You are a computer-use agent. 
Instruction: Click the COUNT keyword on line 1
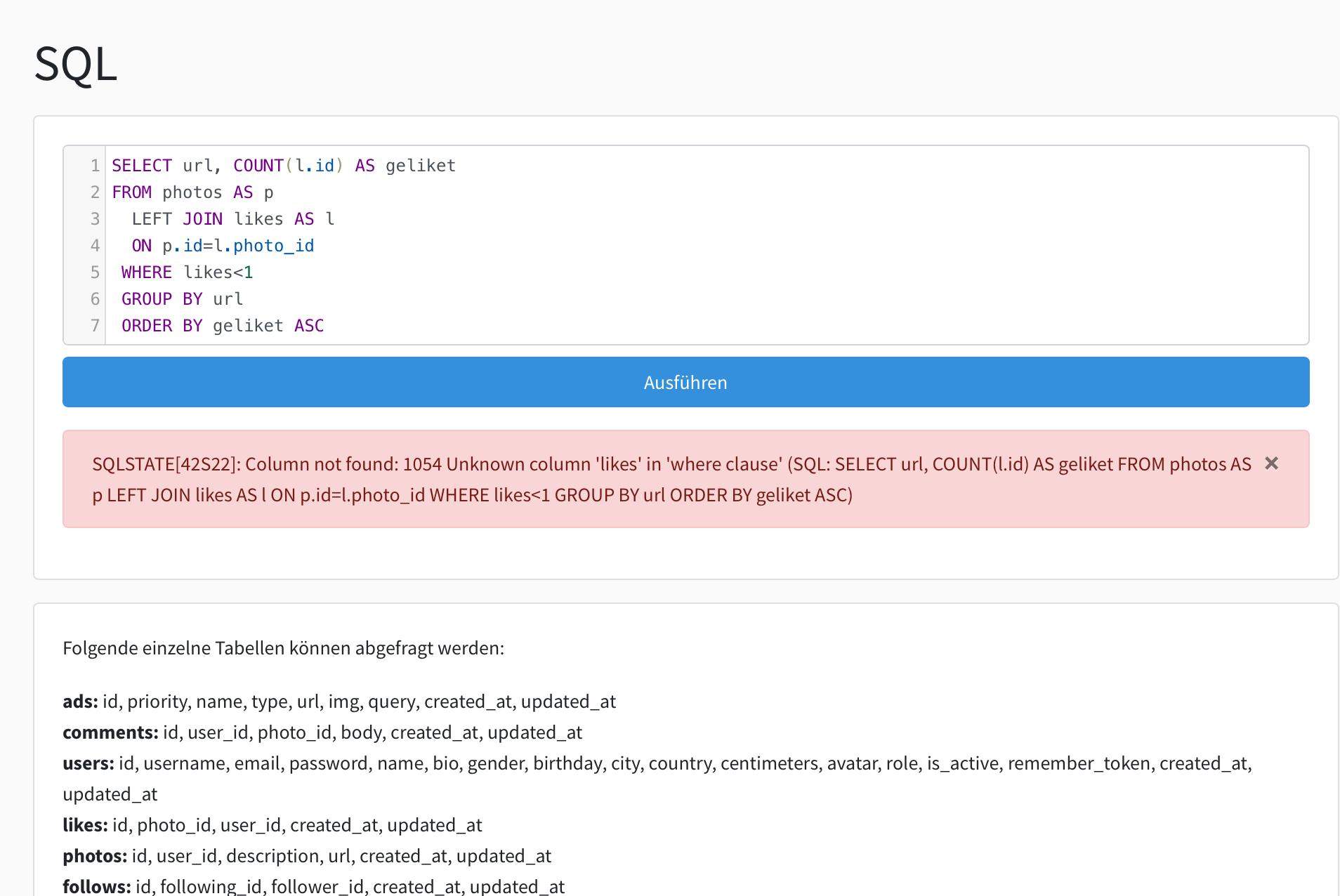258,166
